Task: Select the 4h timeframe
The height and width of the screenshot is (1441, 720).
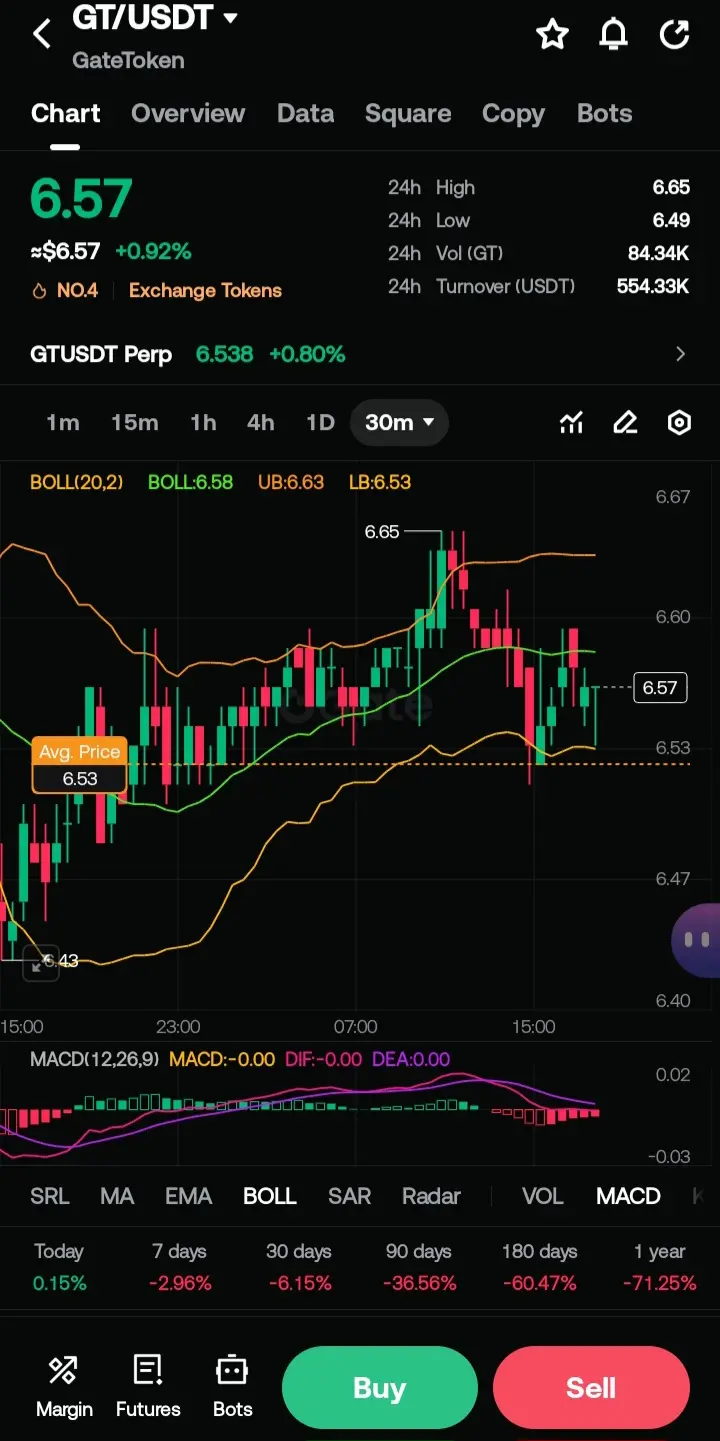Action: (x=261, y=423)
